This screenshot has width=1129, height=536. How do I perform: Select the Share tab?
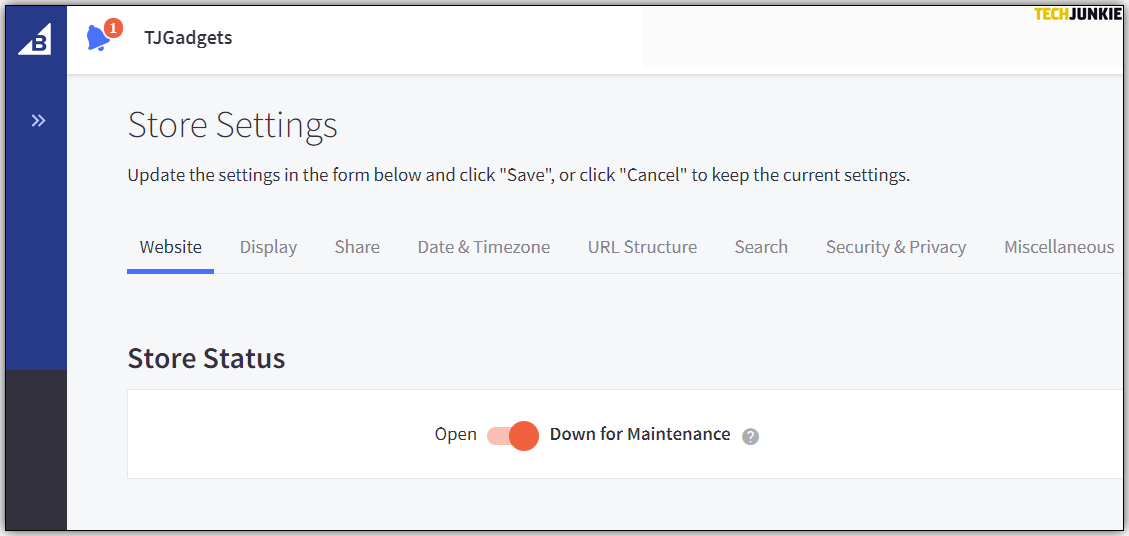click(357, 247)
